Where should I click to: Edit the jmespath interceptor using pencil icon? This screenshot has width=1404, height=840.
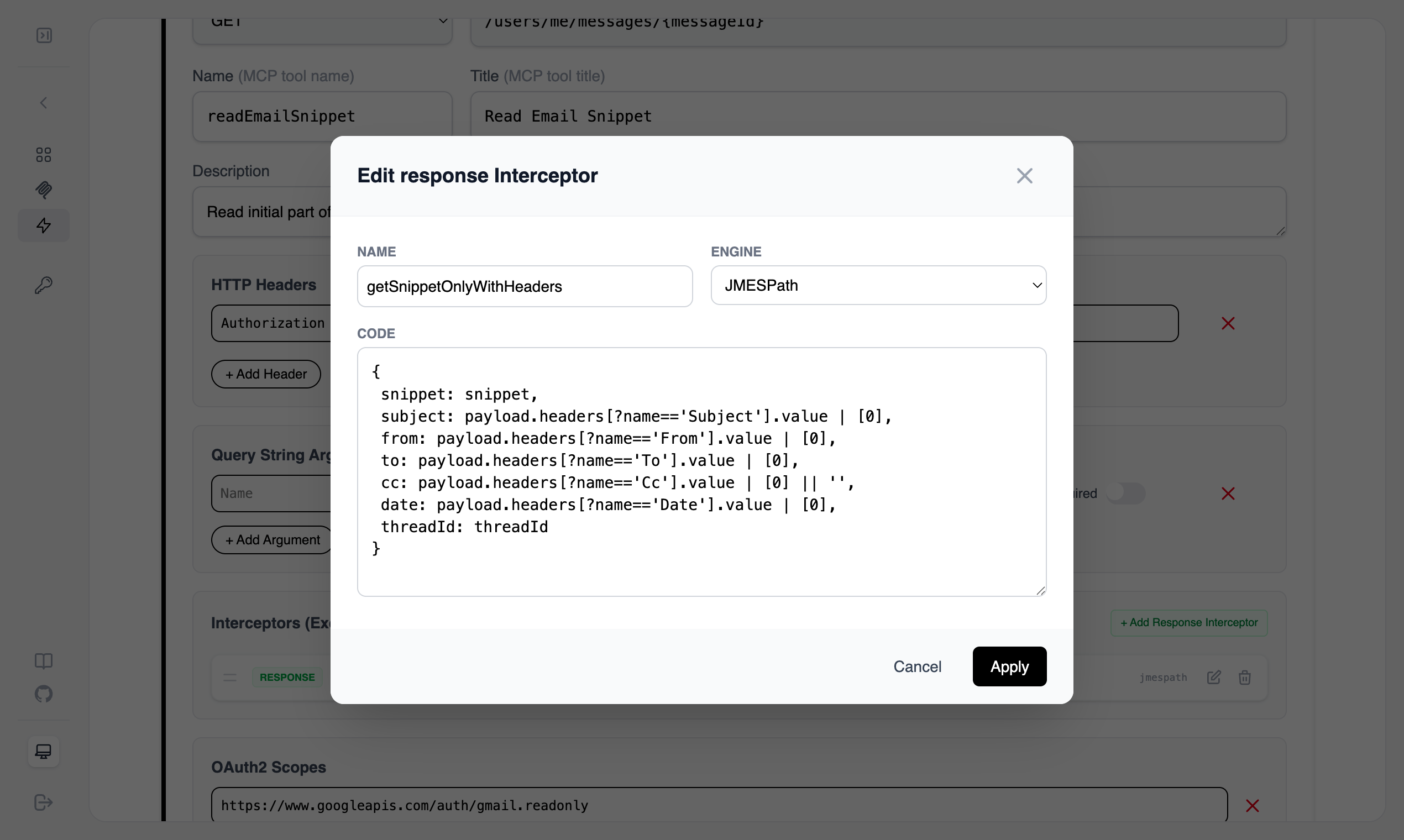click(x=1214, y=677)
